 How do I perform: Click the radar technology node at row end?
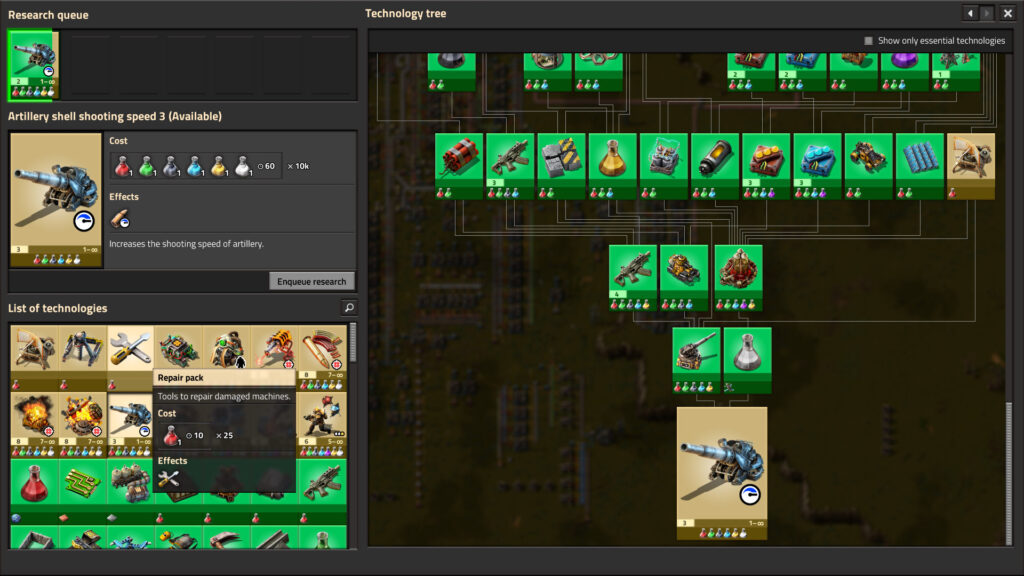click(970, 160)
